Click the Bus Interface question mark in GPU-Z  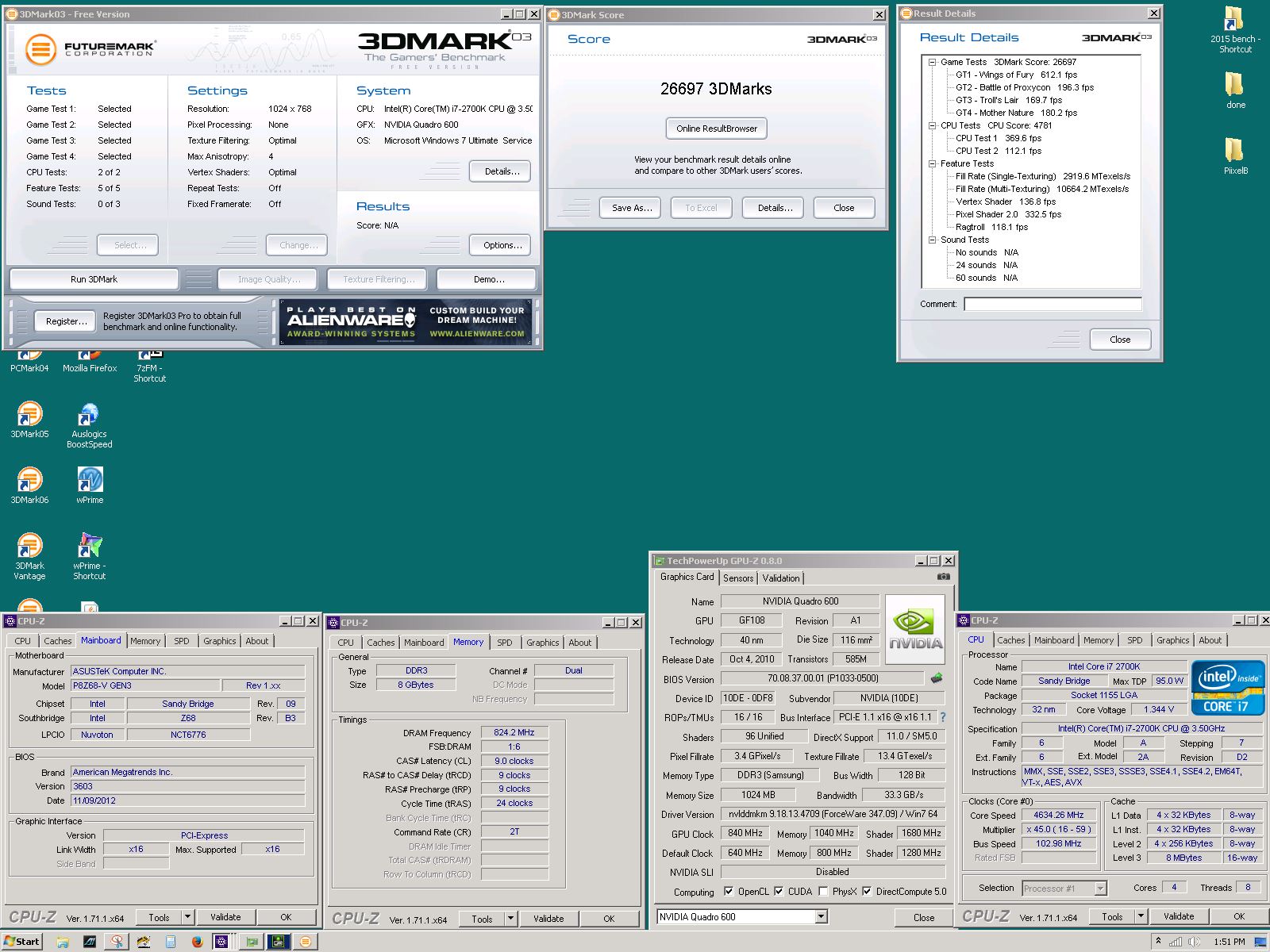943,717
